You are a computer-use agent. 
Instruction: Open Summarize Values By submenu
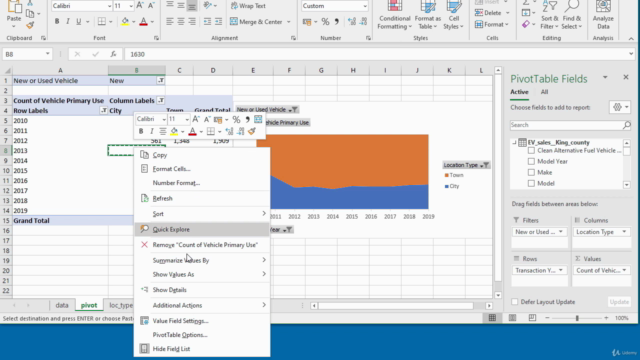202,260
